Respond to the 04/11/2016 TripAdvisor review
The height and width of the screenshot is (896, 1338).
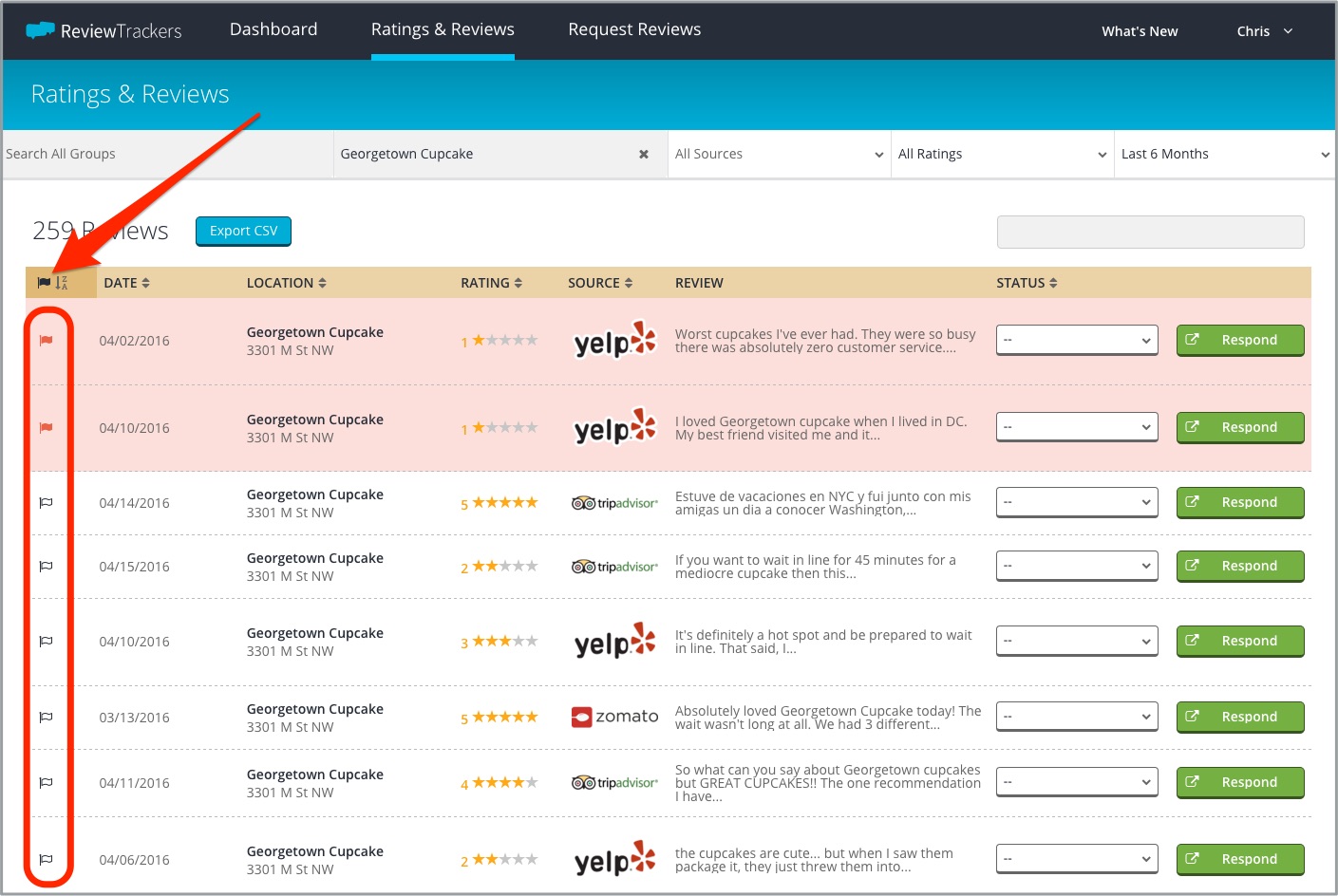[x=1240, y=782]
